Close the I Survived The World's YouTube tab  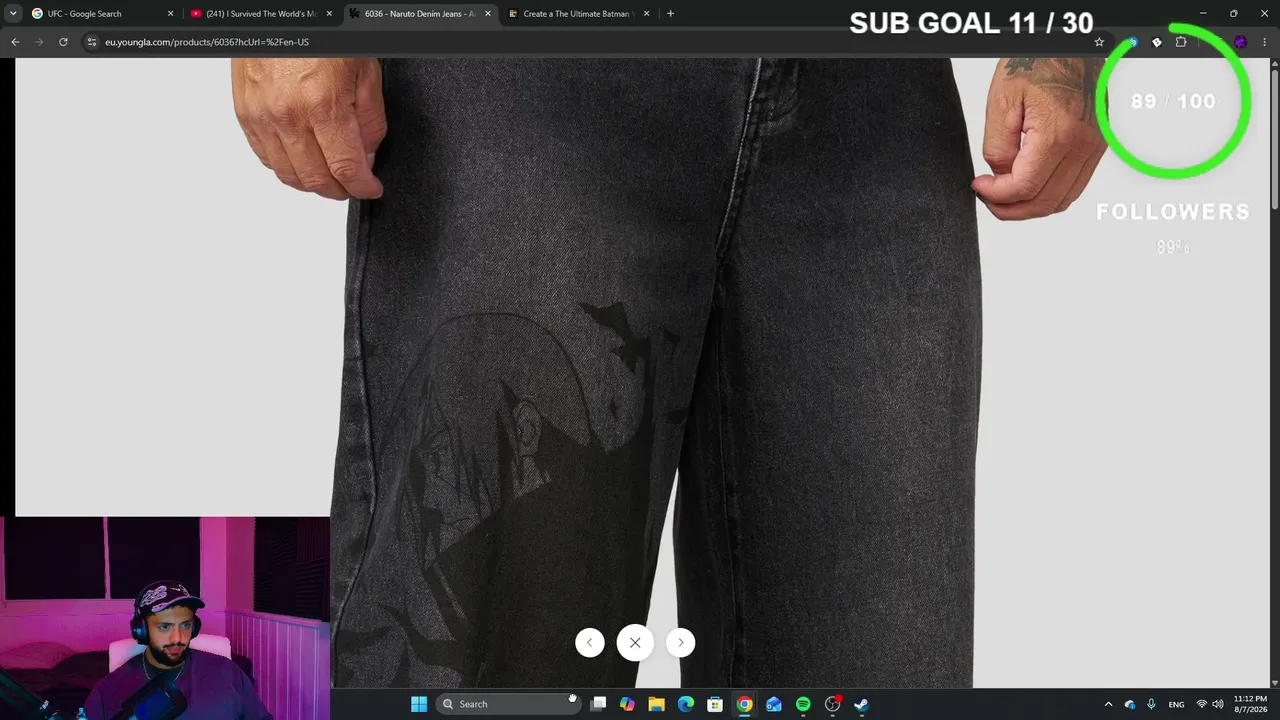coord(329,14)
